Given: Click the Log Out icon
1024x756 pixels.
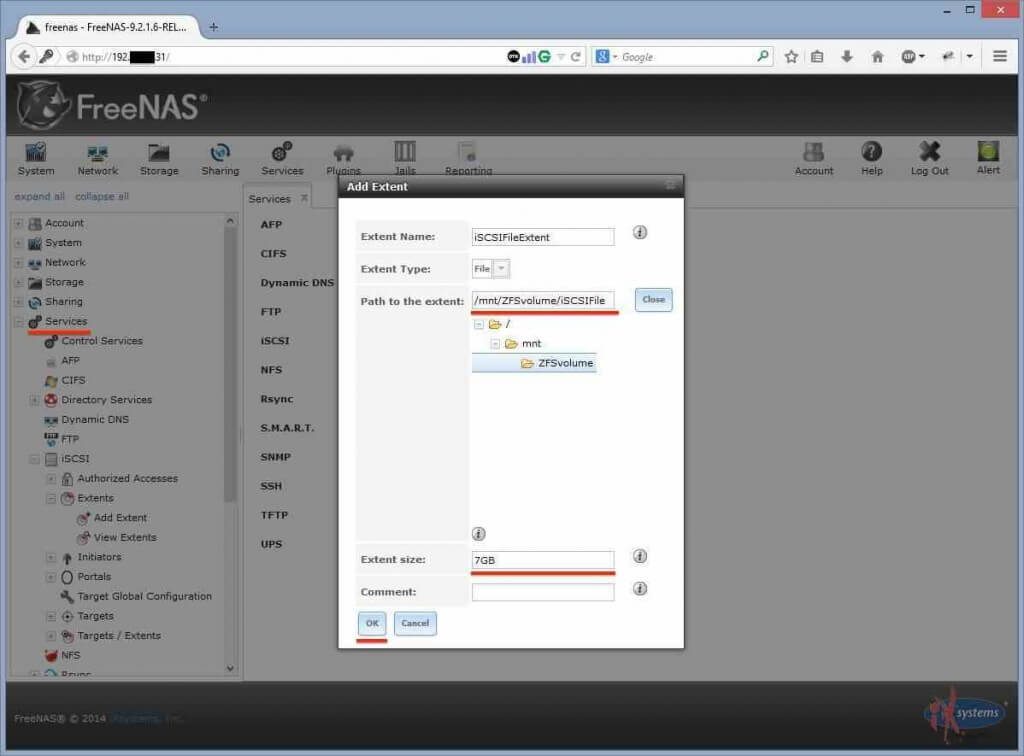Looking at the screenshot, I should click(929, 159).
